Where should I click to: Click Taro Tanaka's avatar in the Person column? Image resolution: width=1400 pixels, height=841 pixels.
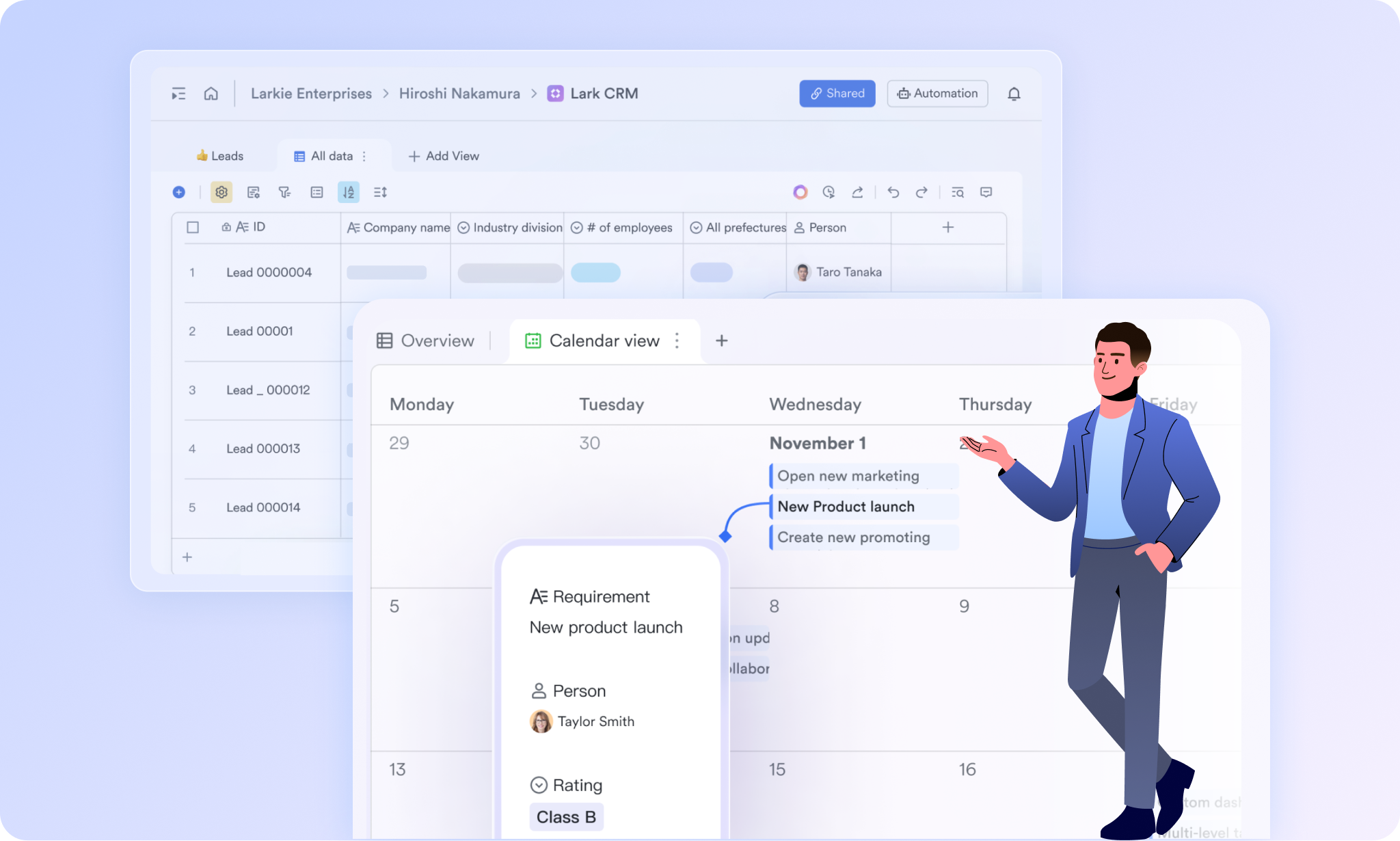click(803, 272)
